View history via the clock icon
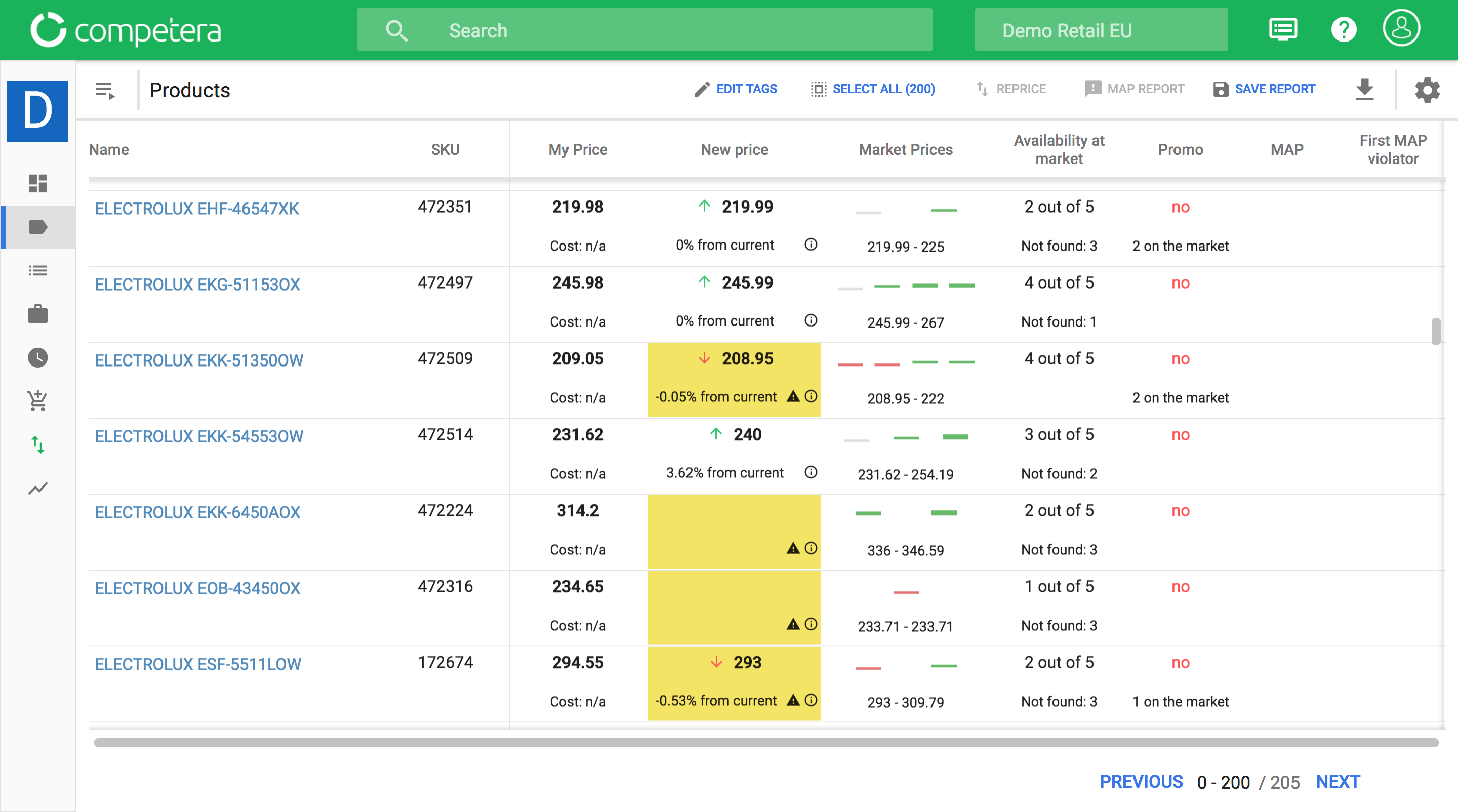 (x=37, y=357)
